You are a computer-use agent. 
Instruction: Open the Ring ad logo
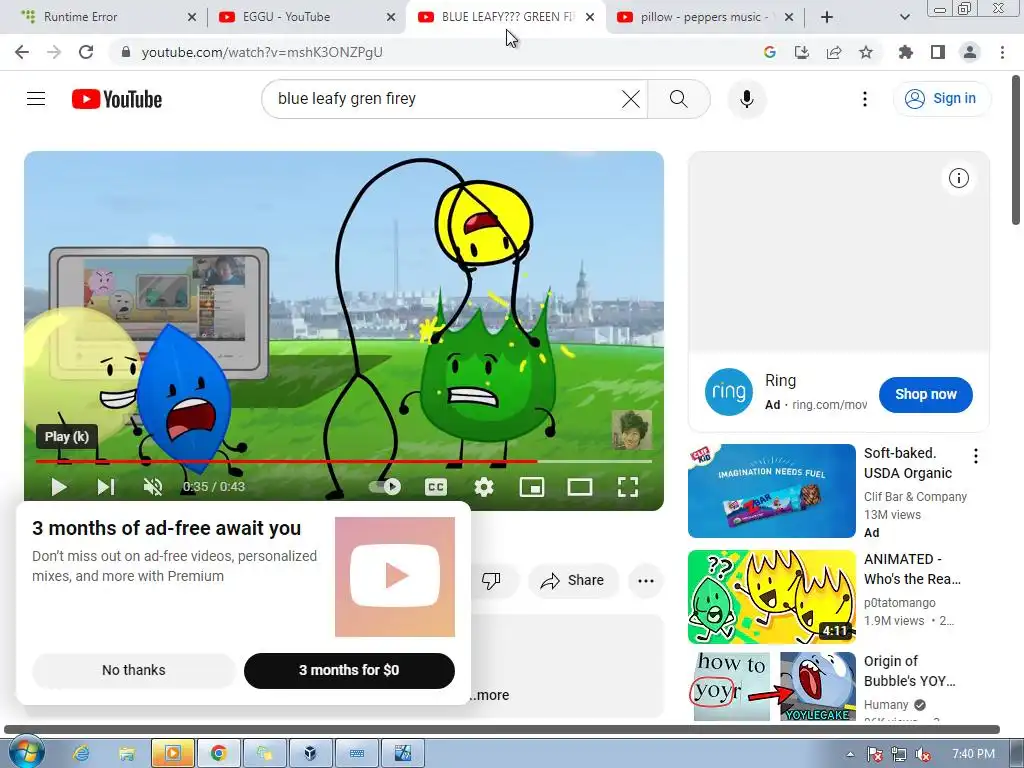click(x=729, y=392)
